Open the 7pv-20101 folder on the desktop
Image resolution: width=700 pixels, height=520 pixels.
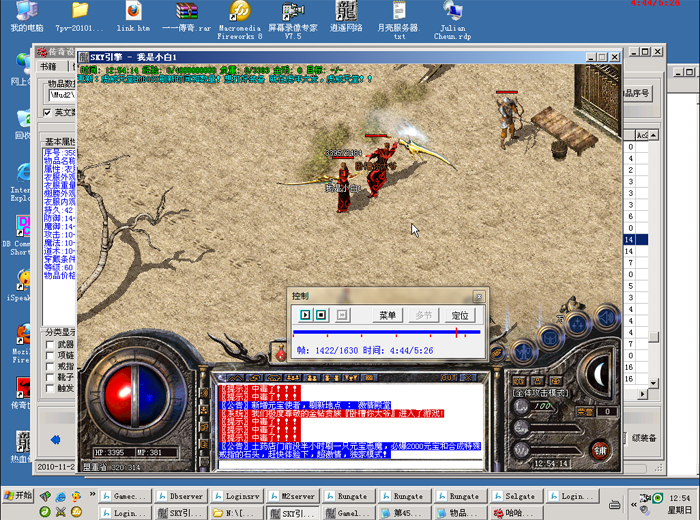point(79,17)
